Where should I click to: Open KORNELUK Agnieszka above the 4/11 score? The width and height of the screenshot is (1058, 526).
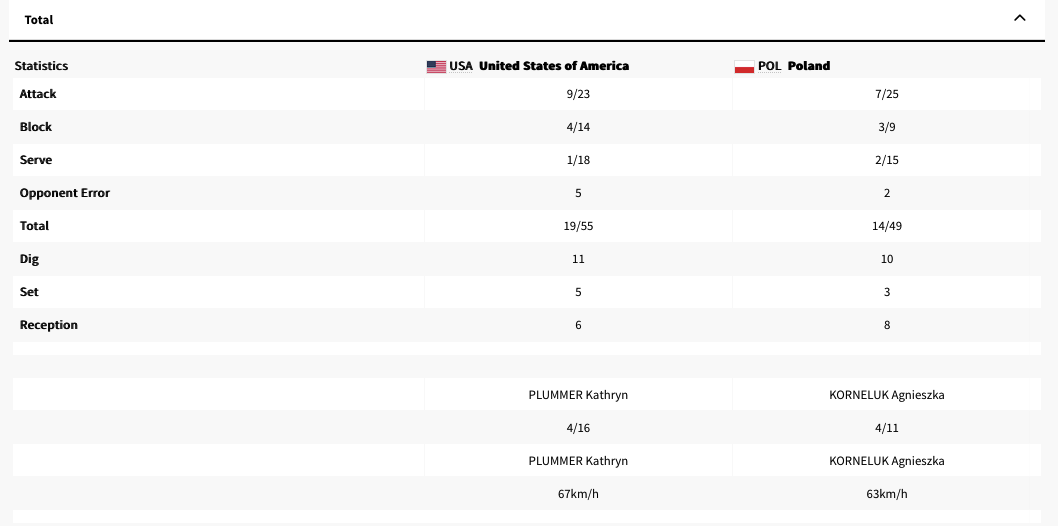click(x=887, y=395)
